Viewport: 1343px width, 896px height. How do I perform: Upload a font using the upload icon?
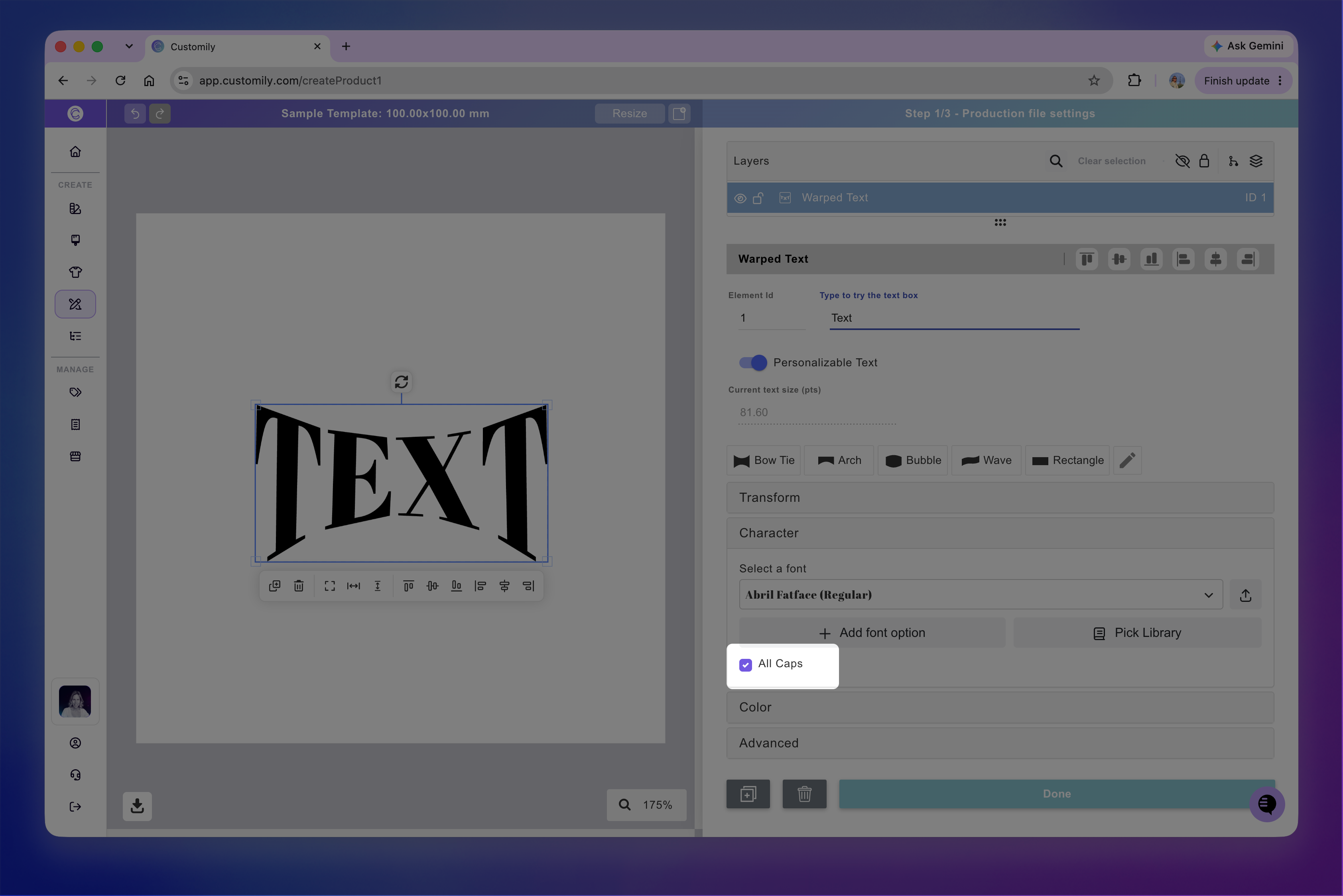pos(1246,595)
